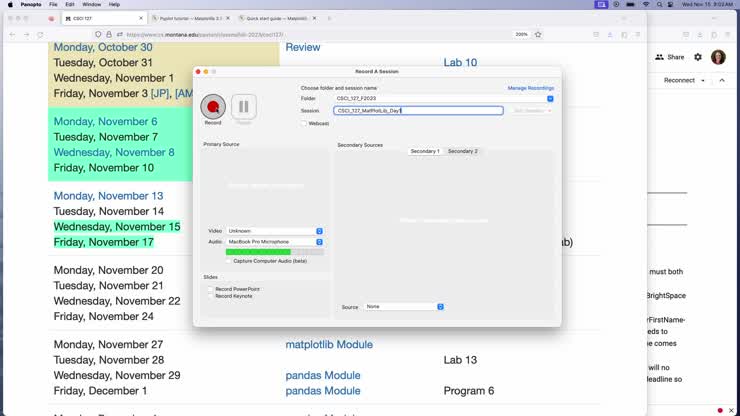The width and height of the screenshot is (740, 416).
Task: Click the Manage Recordings link
Action: point(530,88)
